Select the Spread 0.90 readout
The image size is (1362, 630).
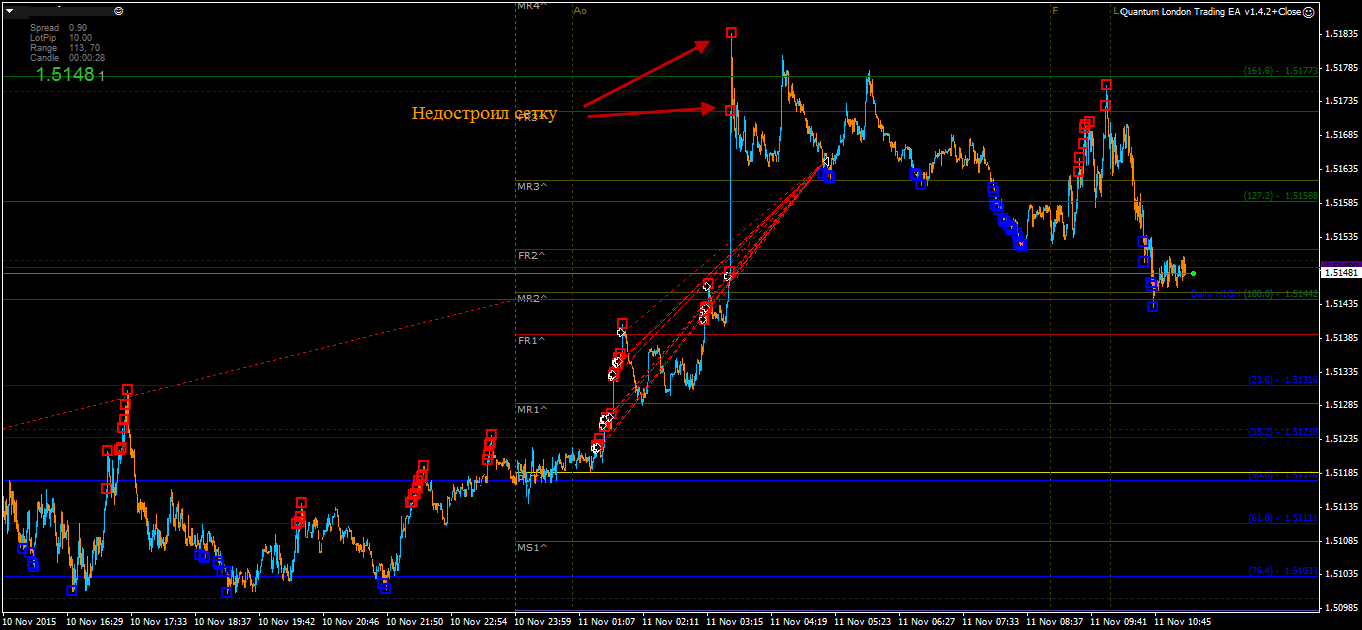pyautogui.click(x=59, y=28)
